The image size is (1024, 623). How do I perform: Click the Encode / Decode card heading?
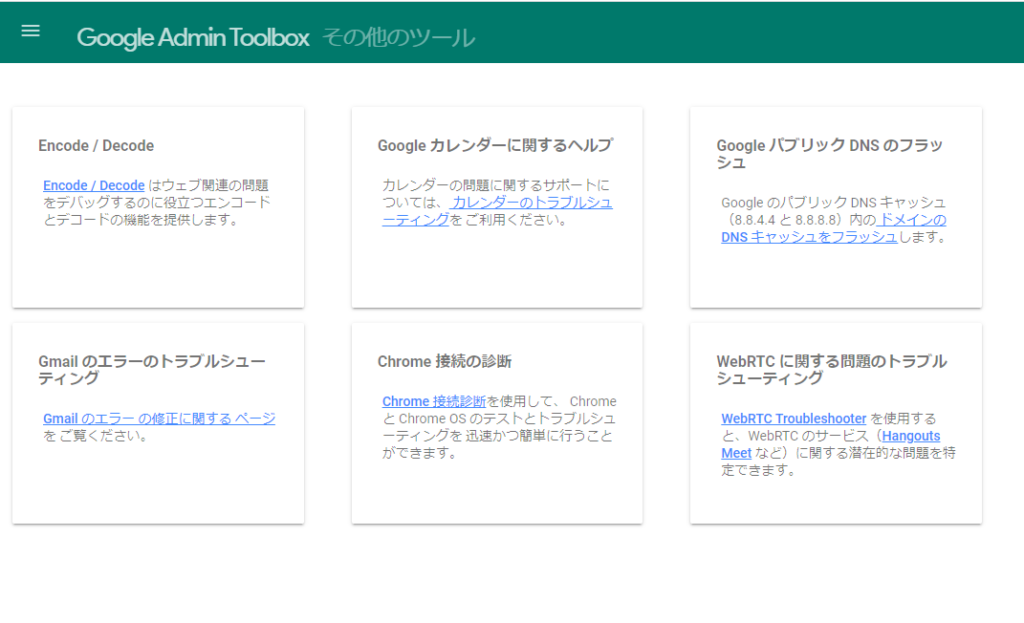[95, 145]
